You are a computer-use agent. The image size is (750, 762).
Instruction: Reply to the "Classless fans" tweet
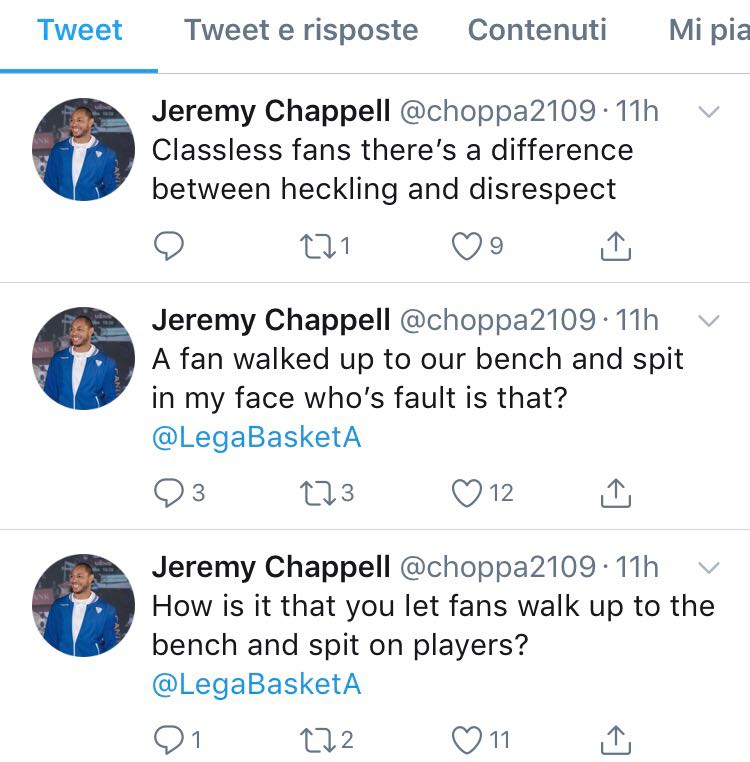point(168,245)
